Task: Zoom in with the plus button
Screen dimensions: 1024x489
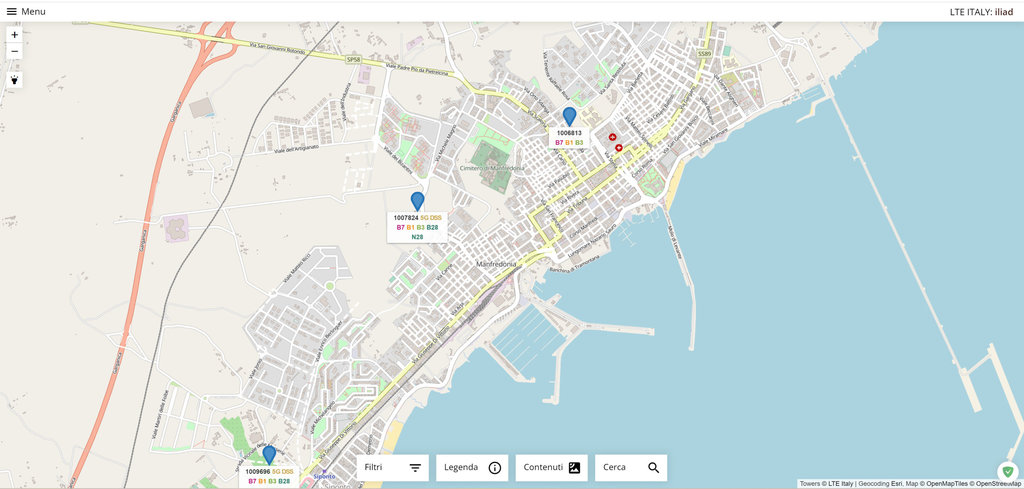Action: coord(14,34)
